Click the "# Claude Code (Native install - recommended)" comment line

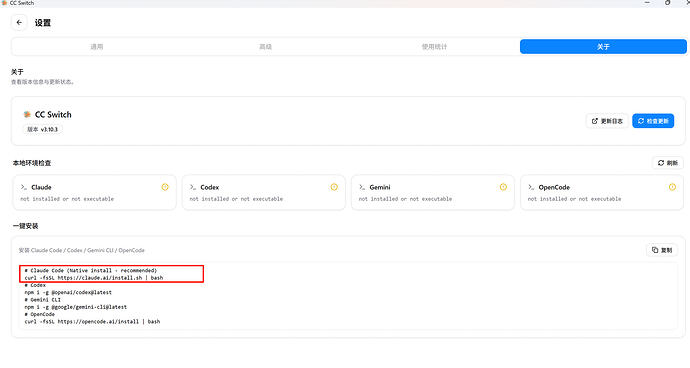tap(91, 270)
